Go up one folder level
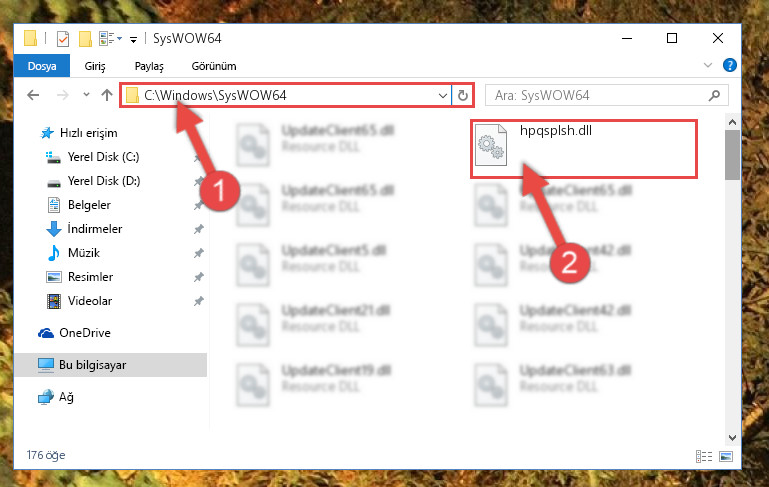 [106, 95]
